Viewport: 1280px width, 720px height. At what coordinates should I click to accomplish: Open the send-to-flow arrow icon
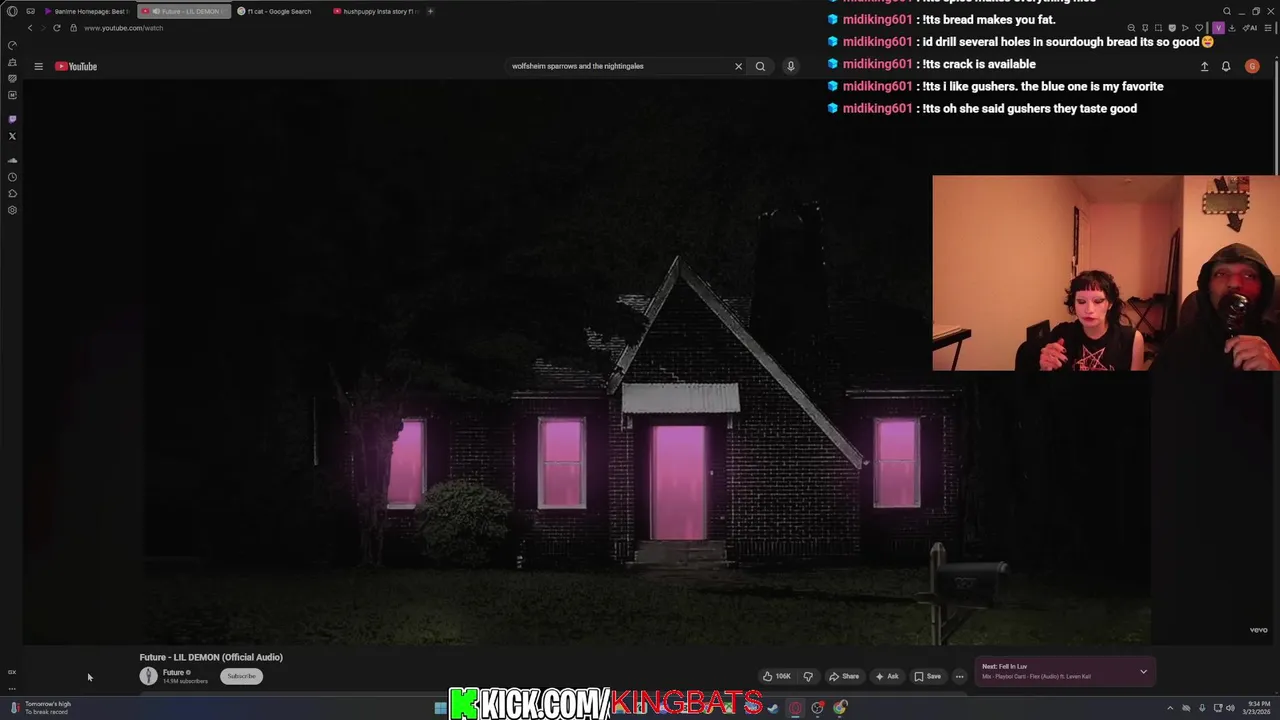click(1185, 28)
